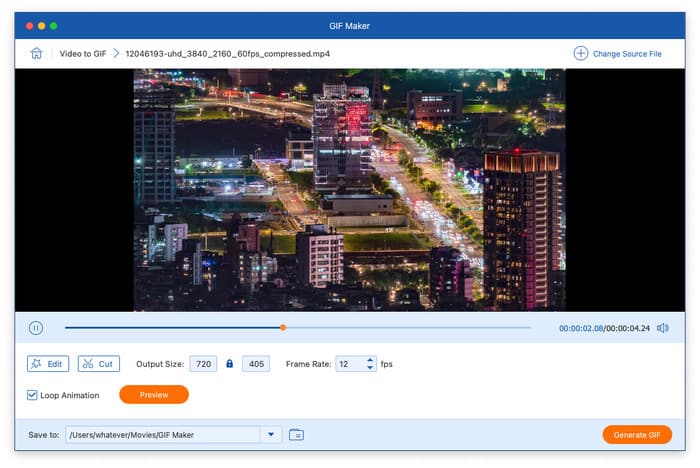Click the Frame Rate value field

click(349, 364)
